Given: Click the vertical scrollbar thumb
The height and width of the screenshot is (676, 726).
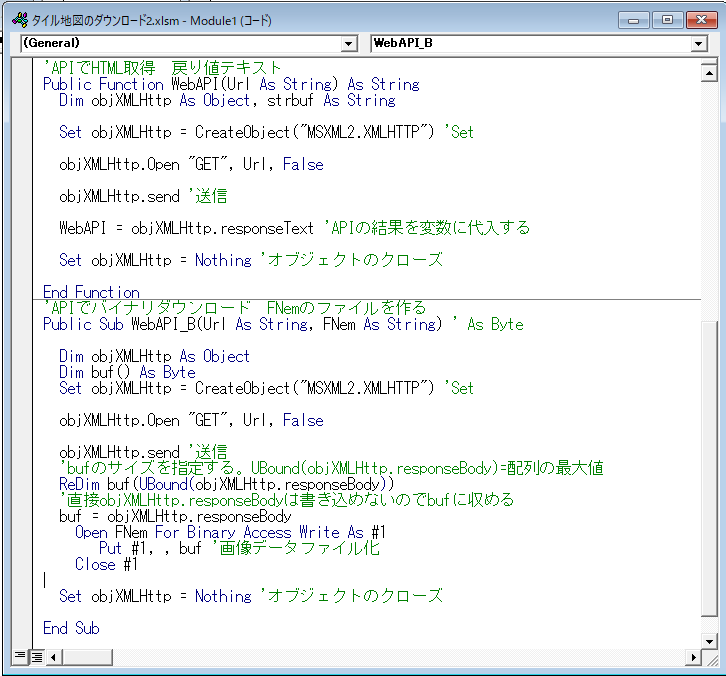Looking at the screenshot, I should click(709, 469).
